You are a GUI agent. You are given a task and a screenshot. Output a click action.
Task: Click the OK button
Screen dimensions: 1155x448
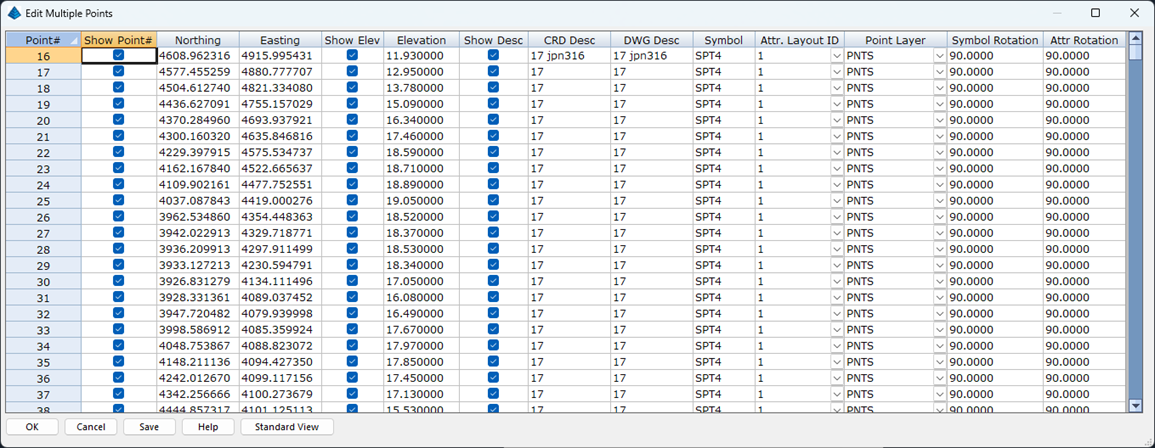pyautogui.click(x=32, y=427)
